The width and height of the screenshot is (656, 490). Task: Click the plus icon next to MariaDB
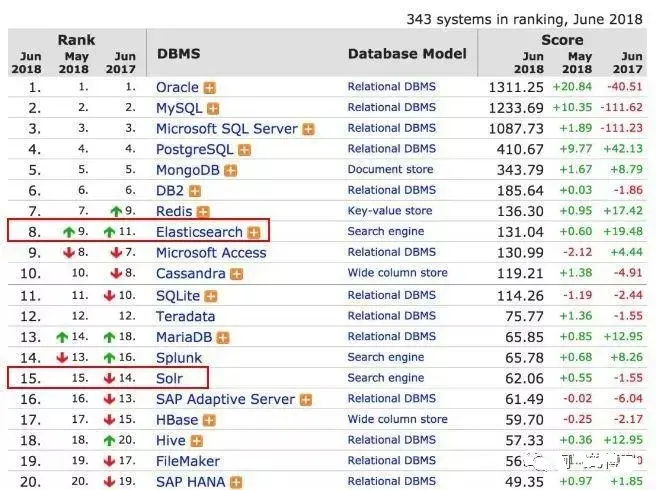pos(223,338)
